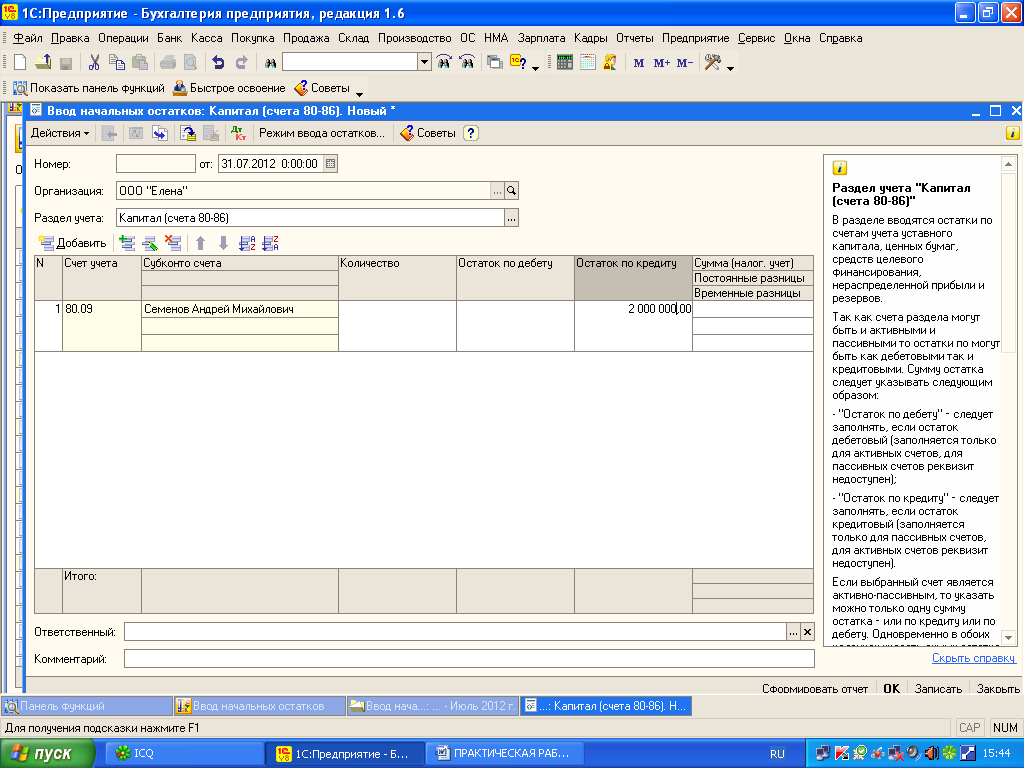Select the Семенов Андрей Михайлович cell
1024x768 pixels.
point(240,309)
